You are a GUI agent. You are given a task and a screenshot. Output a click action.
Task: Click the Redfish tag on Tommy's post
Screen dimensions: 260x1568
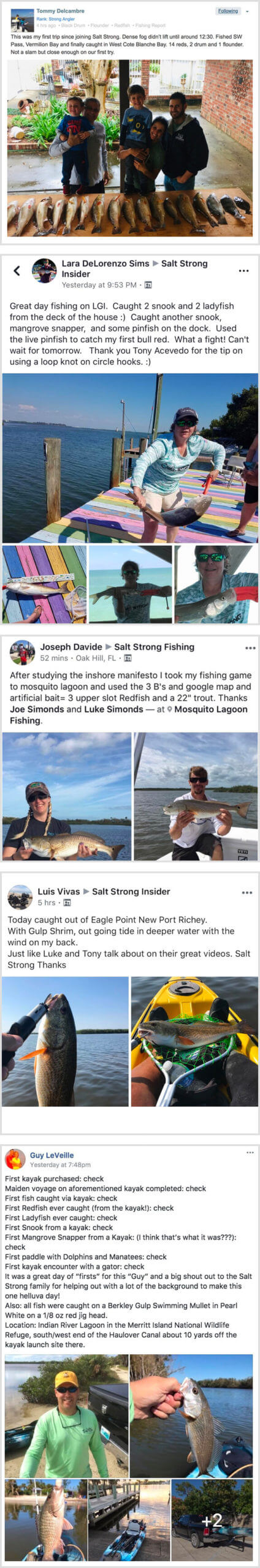122,26
